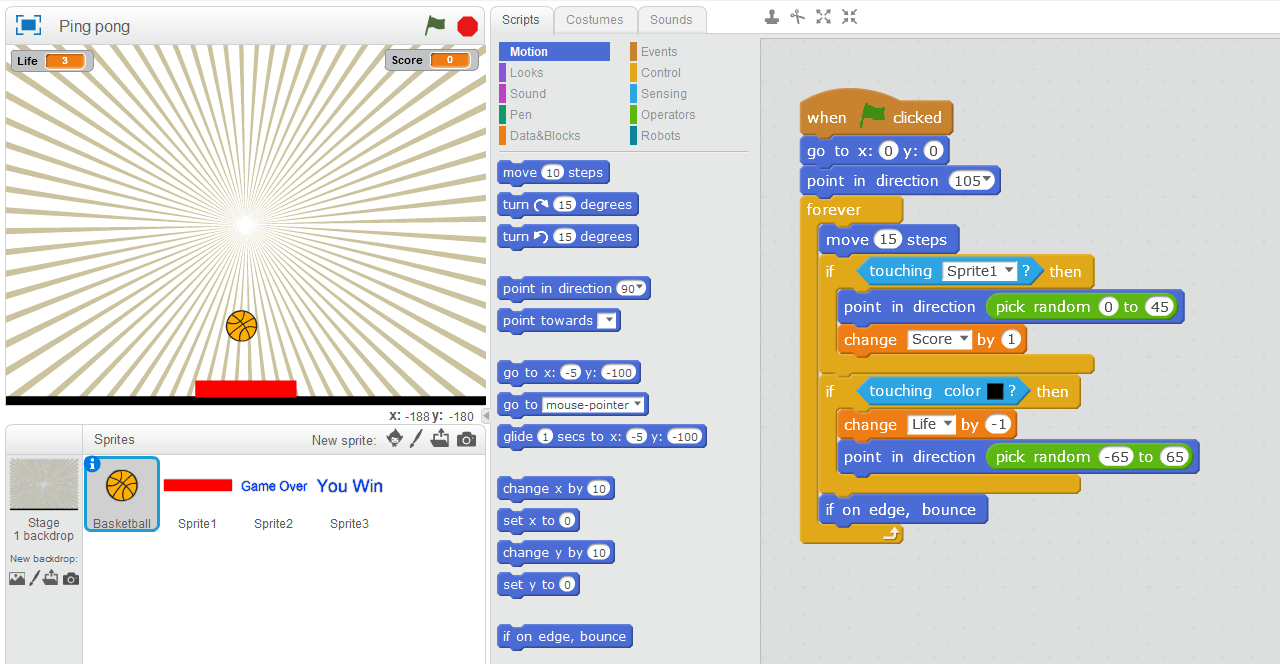This screenshot has width=1280, height=664.
Task: Open the Sounds tab
Action: [671, 19]
